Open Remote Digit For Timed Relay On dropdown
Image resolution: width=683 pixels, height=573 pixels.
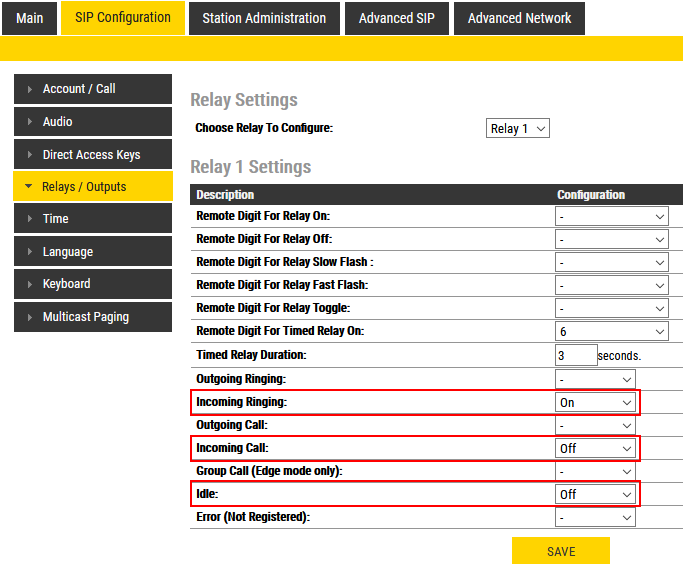(611, 331)
